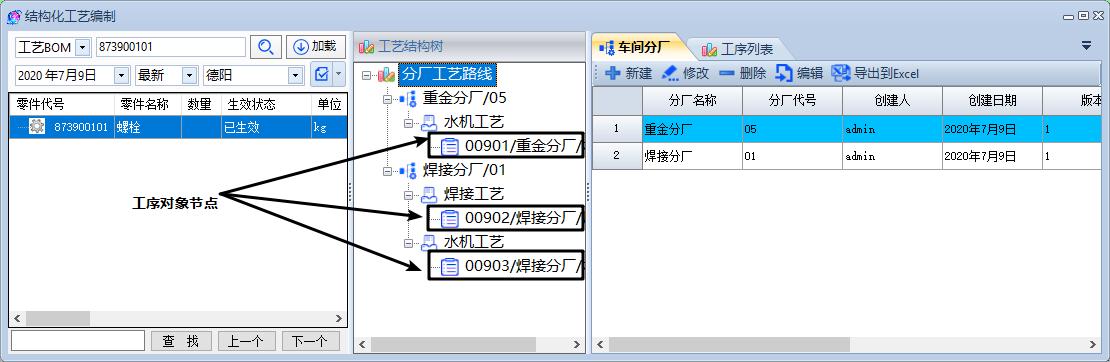Image resolution: width=1110 pixels, height=362 pixels.
Task: Click the 873900101 part number input field
Action: point(171,47)
